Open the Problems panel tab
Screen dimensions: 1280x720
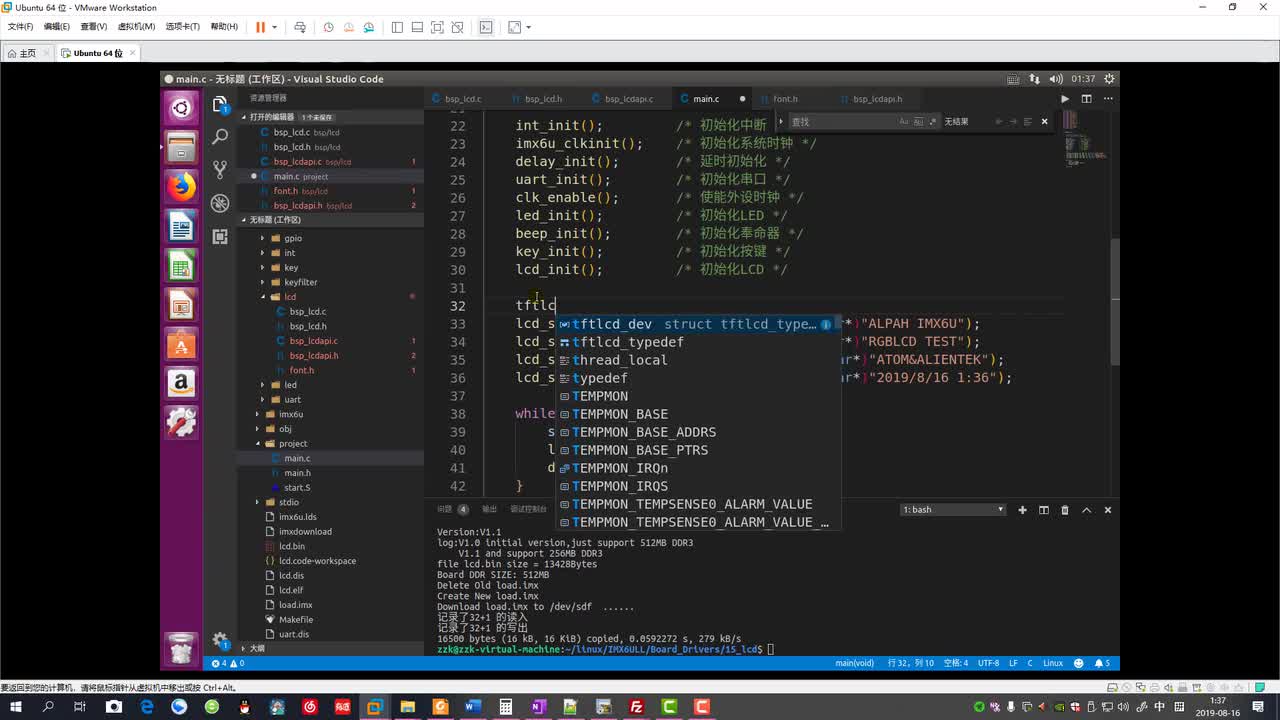point(452,509)
